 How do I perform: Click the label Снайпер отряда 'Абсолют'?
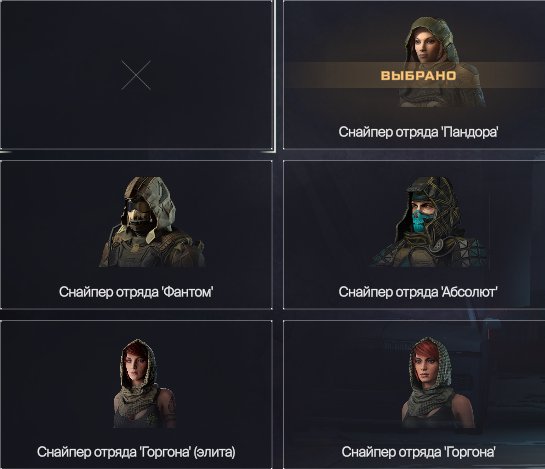[418, 292]
